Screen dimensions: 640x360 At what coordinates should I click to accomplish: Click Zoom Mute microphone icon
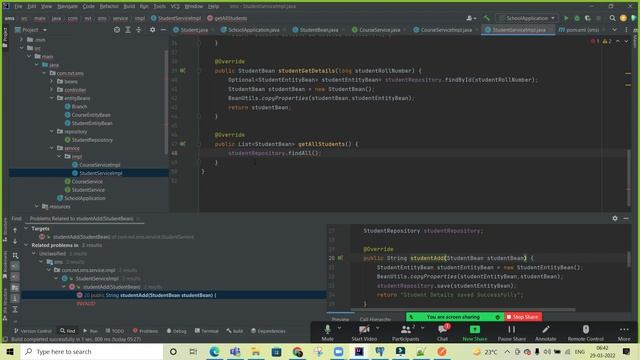click(327, 330)
